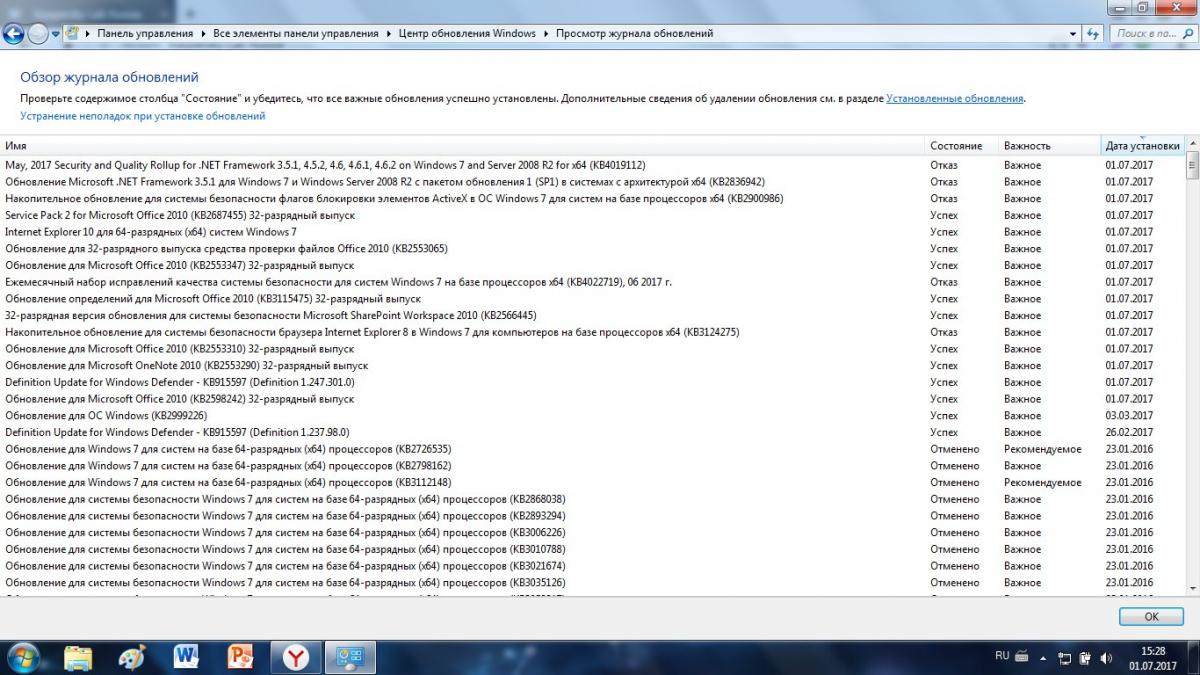Select the Office 2010 KB2553347 row

point(593,265)
